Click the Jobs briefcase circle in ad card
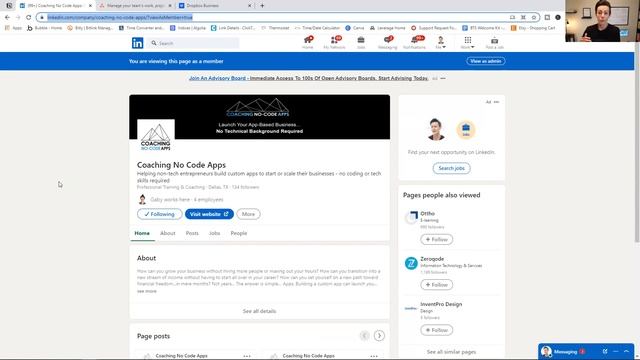This screenshot has width=640, height=360. pyautogui.click(x=466, y=130)
